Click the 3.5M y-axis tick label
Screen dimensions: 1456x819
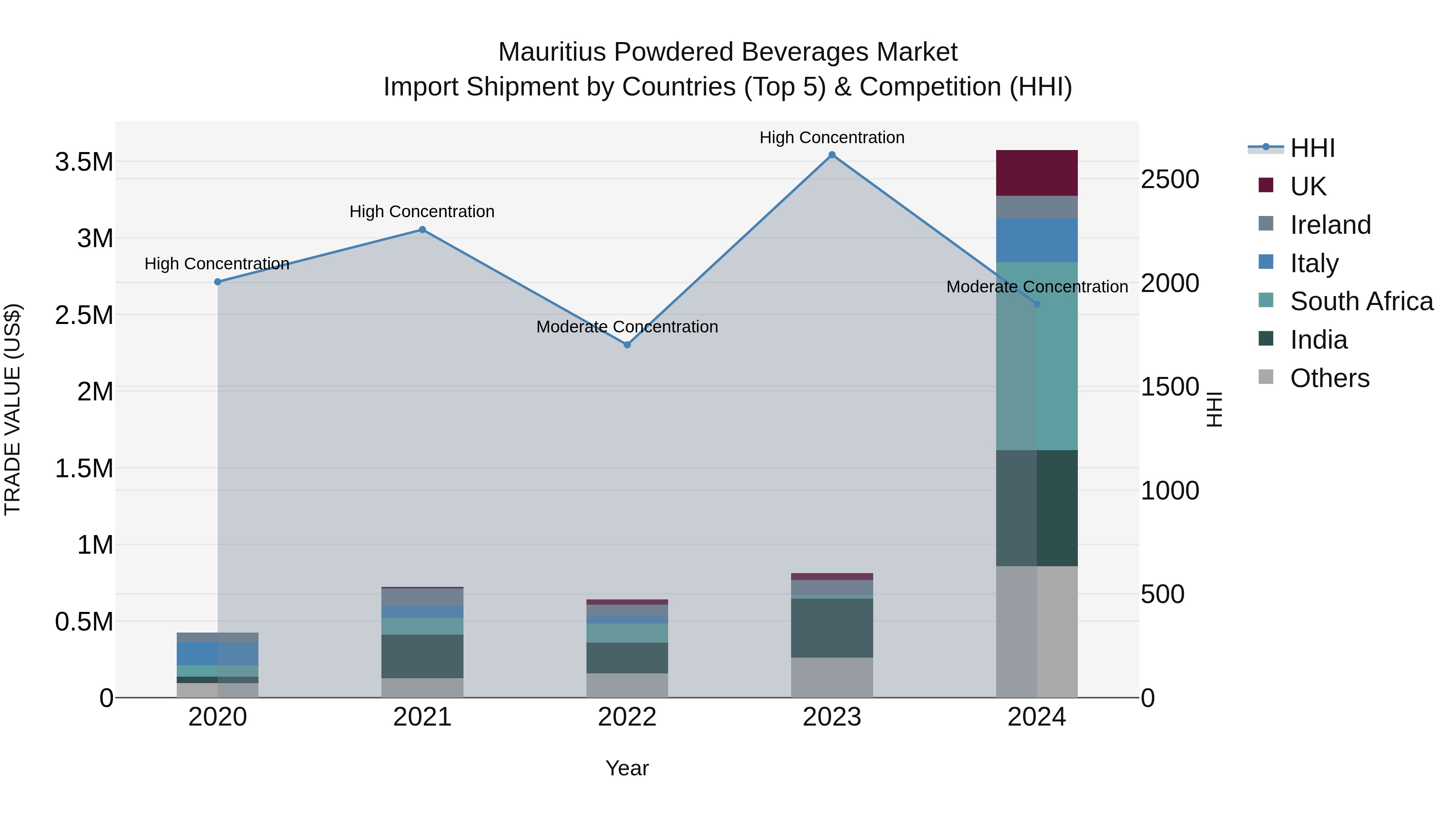coord(84,162)
